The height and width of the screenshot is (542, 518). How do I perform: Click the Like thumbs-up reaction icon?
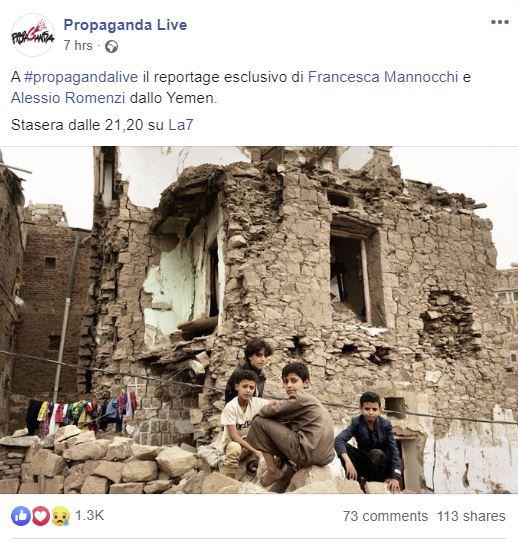click(21, 516)
